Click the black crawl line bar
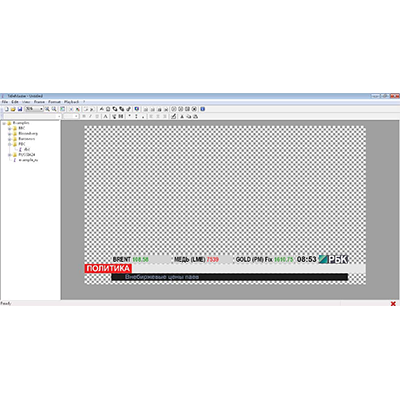The width and height of the screenshot is (400, 400). point(230,277)
